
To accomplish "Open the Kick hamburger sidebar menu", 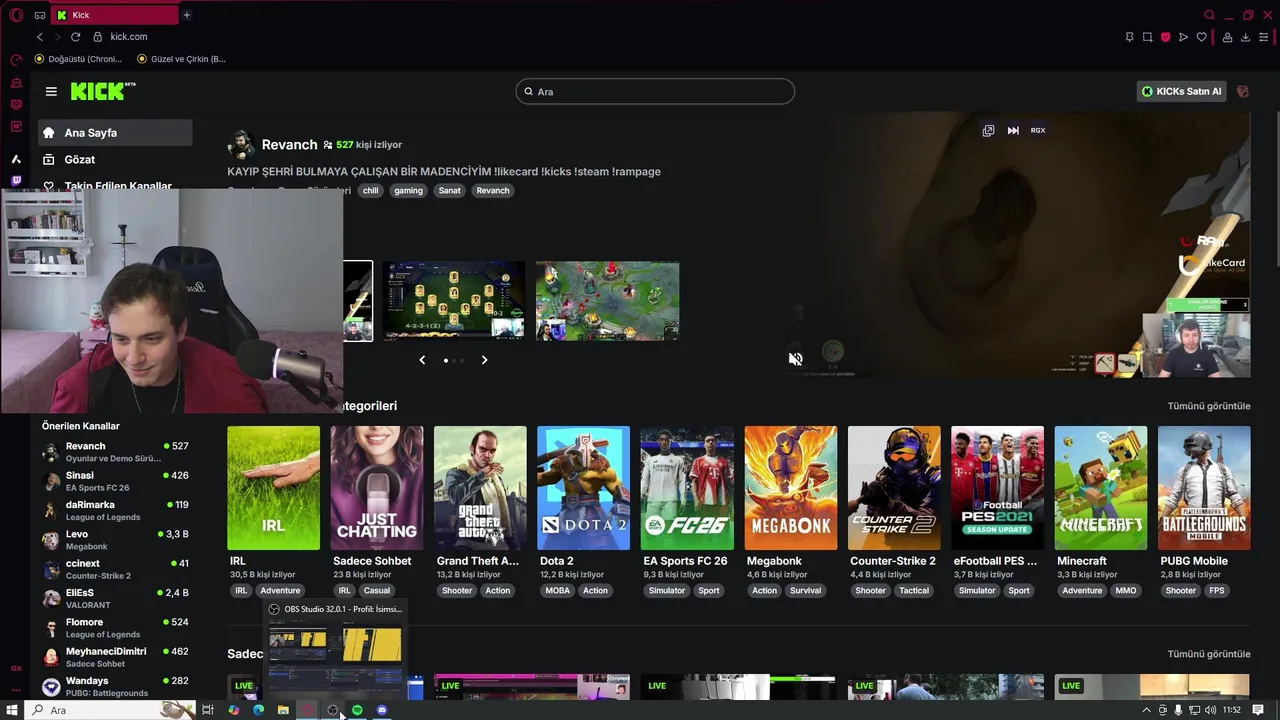I will click(51, 91).
